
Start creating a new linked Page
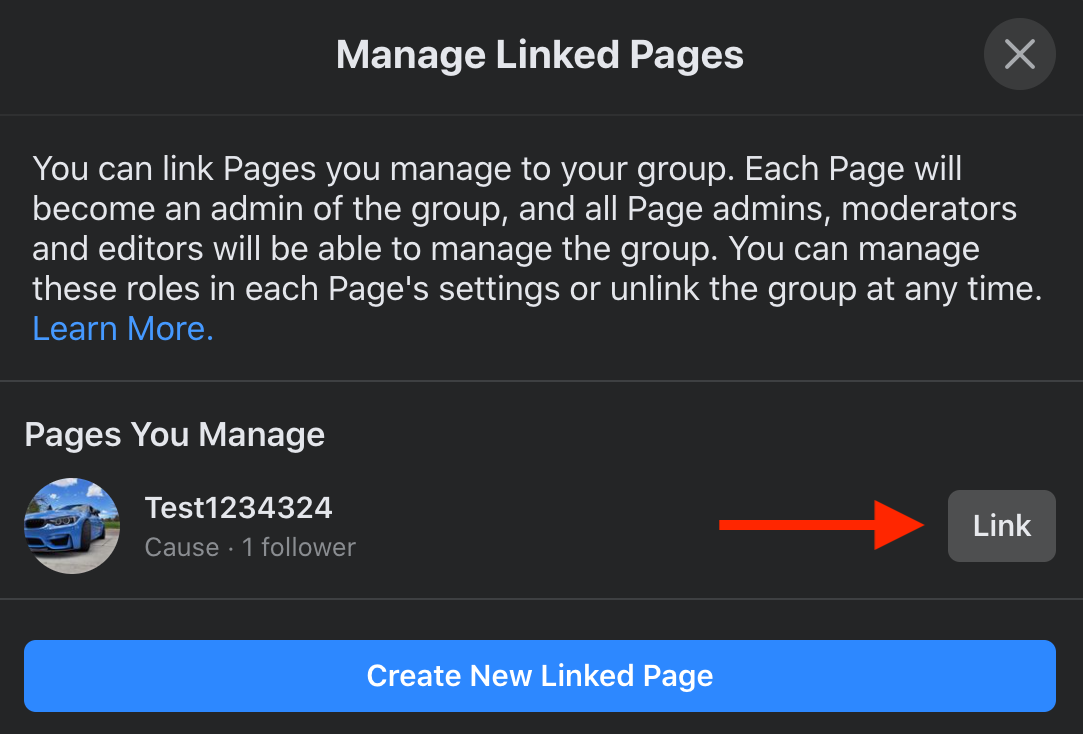(540, 676)
